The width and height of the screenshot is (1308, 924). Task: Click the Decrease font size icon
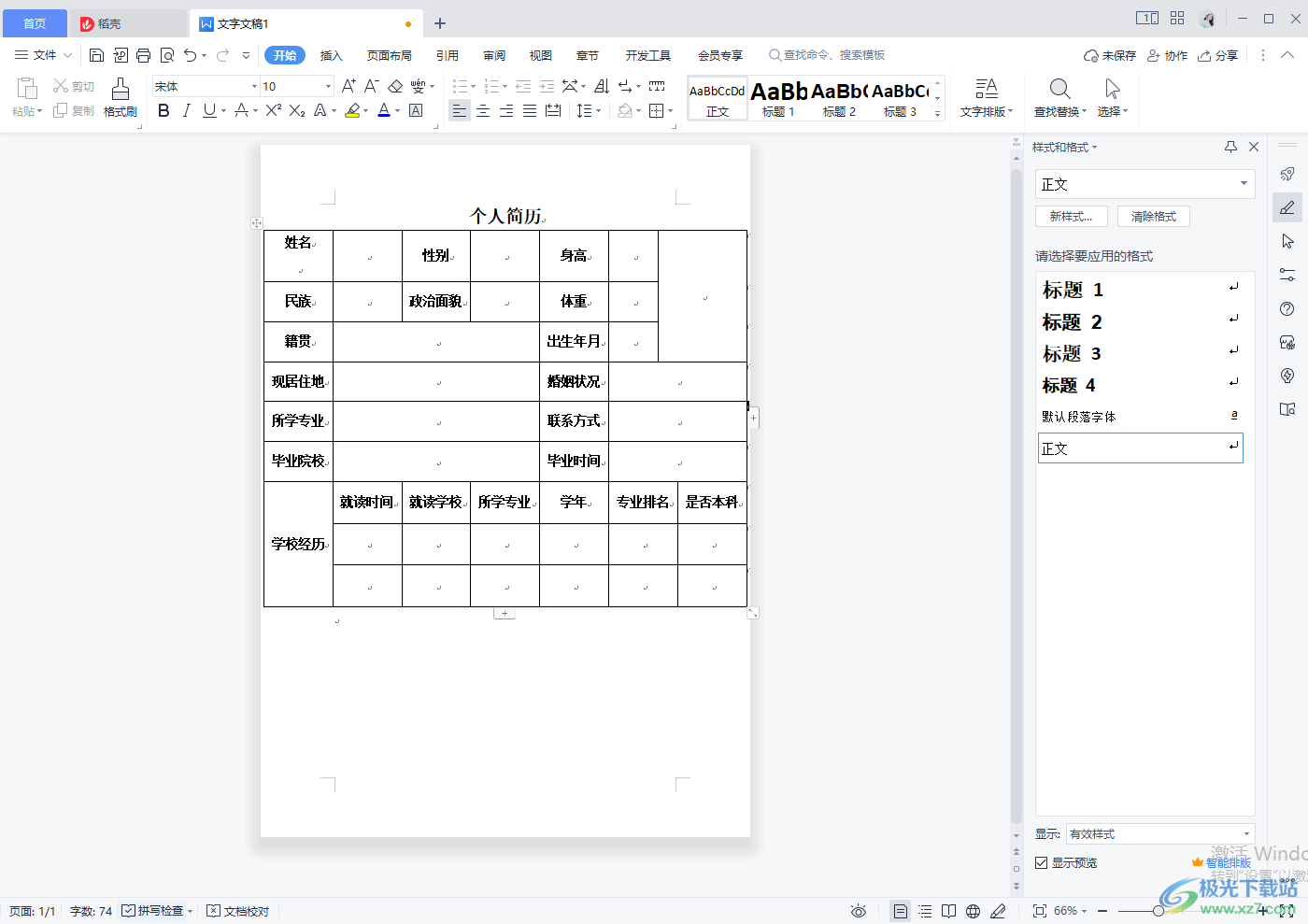(x=371, y=86)
